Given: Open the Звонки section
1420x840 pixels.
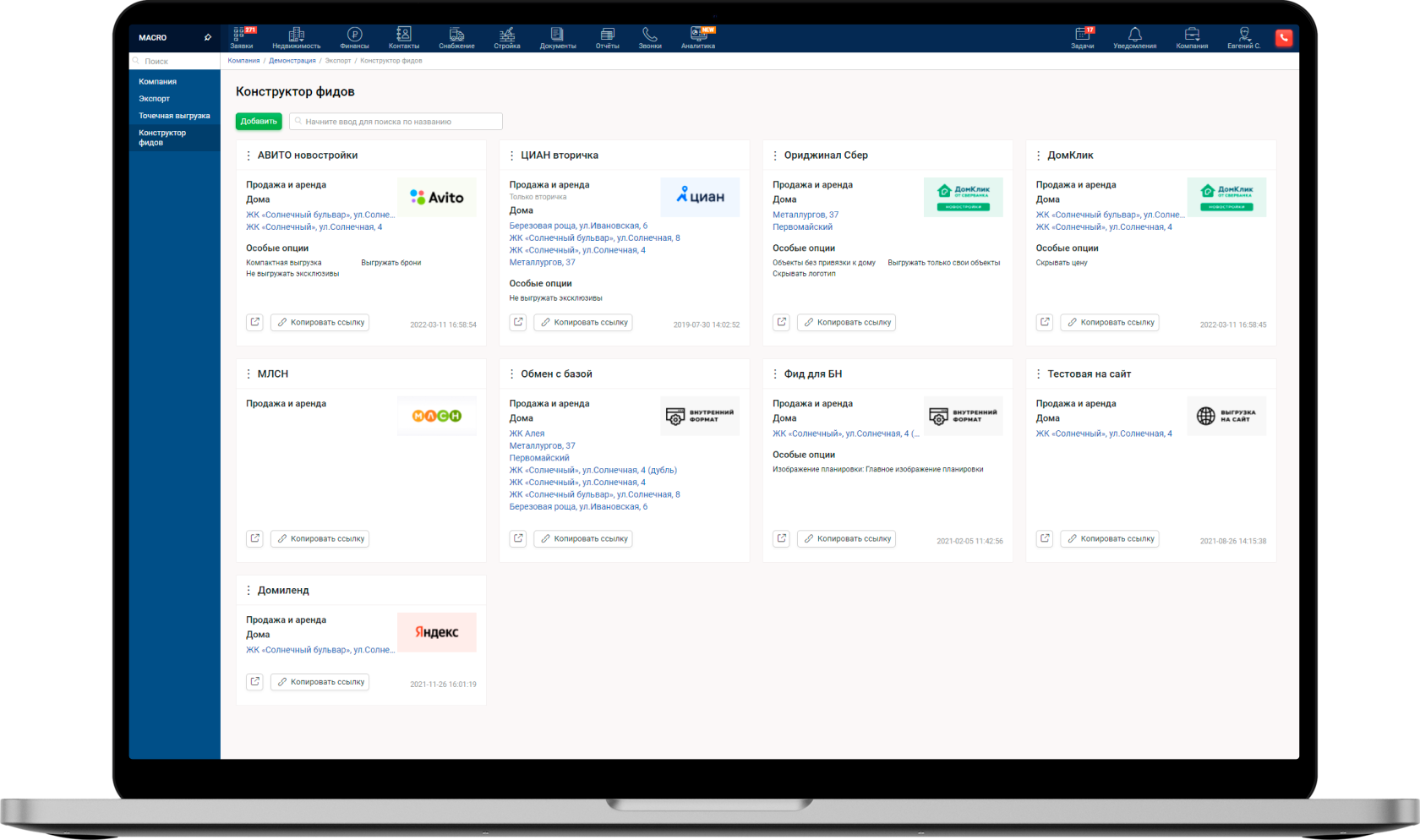Looking at the screenshot, I should [x=650, y=38].
